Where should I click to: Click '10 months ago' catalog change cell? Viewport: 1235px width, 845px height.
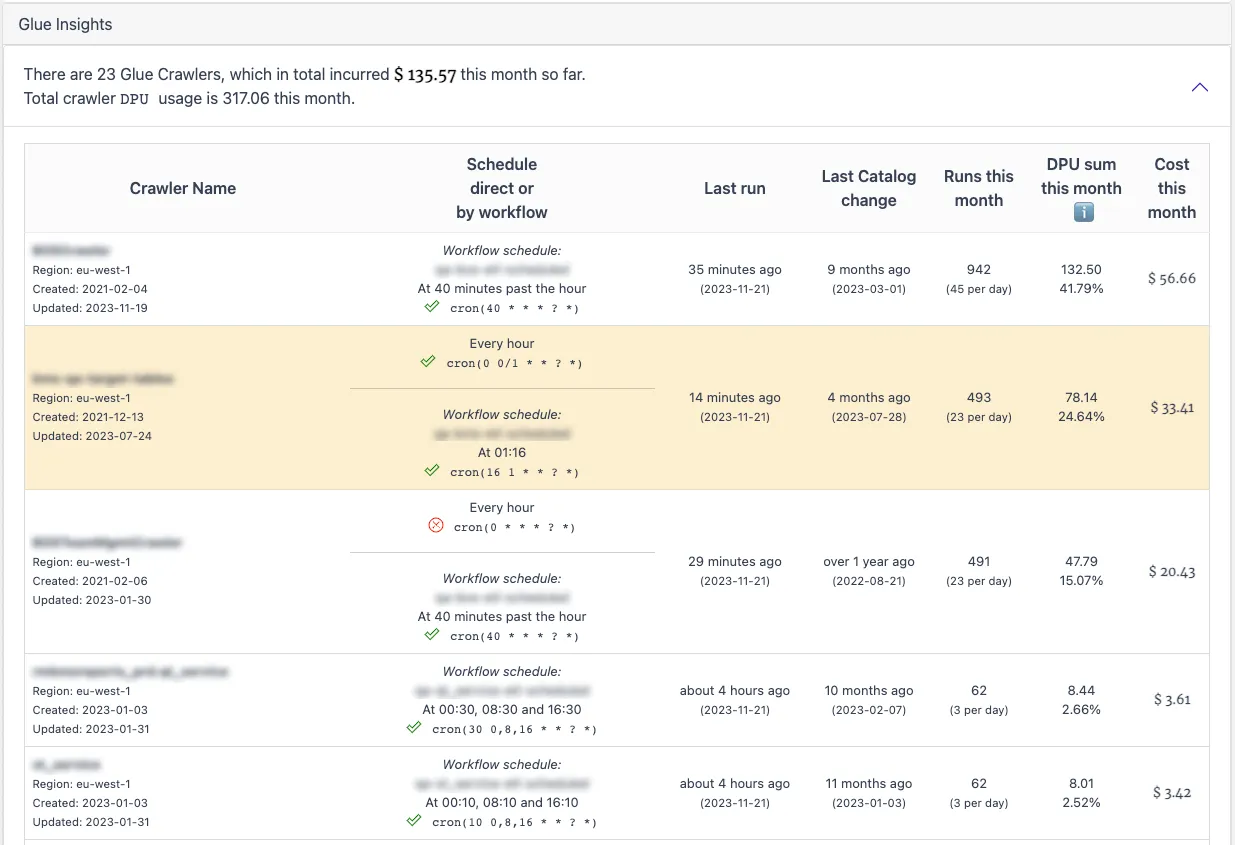click(x=869, y=690)
